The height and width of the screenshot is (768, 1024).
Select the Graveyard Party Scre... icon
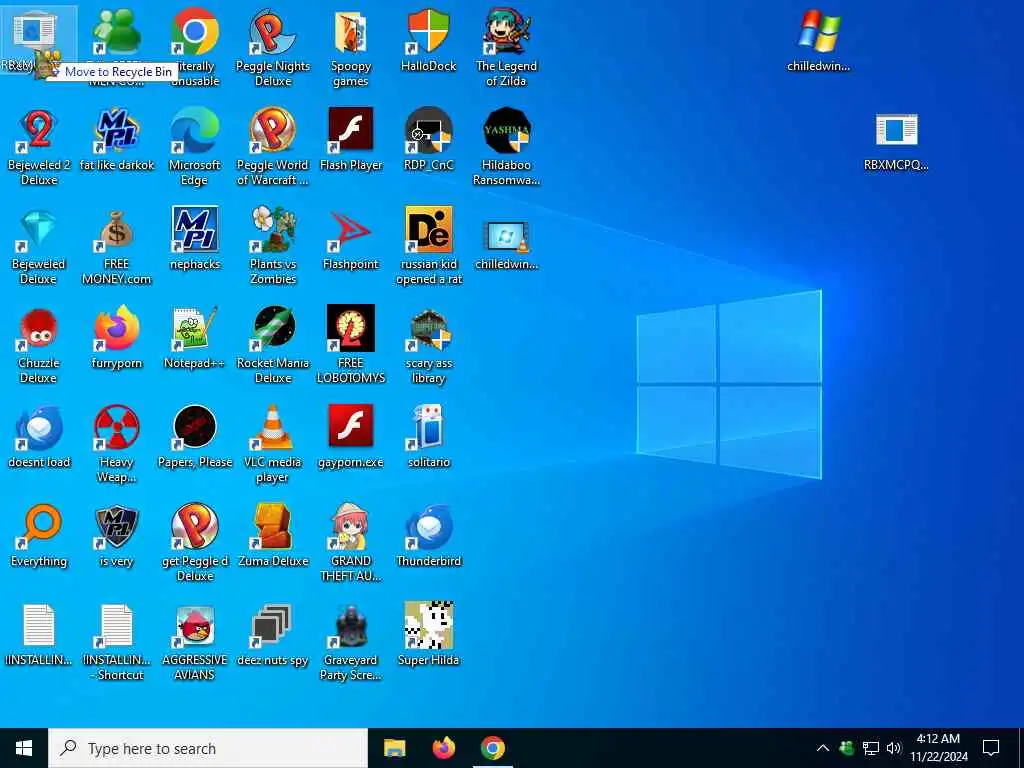click(351, 626)
